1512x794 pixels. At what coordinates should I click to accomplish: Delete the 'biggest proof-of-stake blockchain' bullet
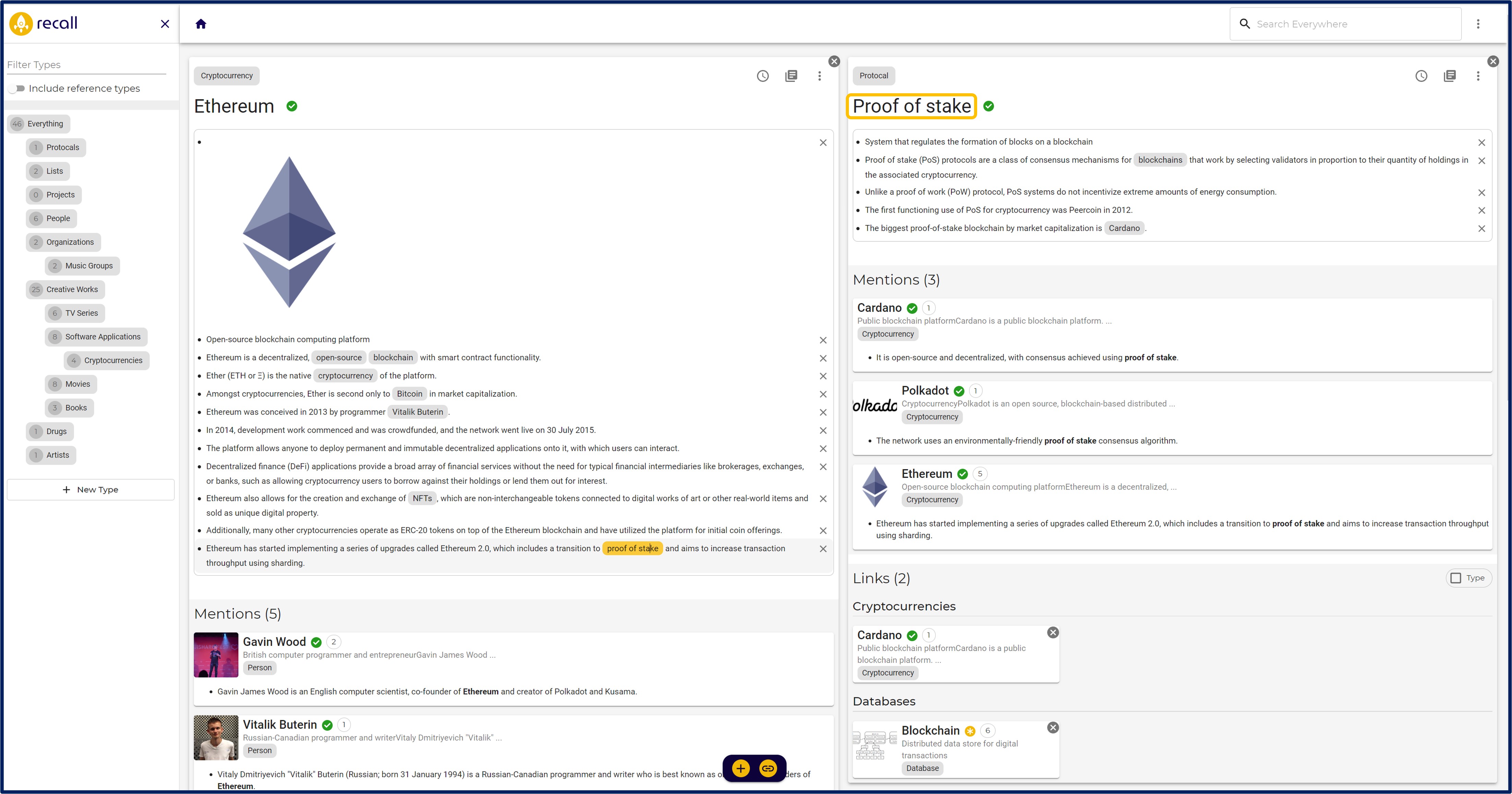coord(1481,229)
